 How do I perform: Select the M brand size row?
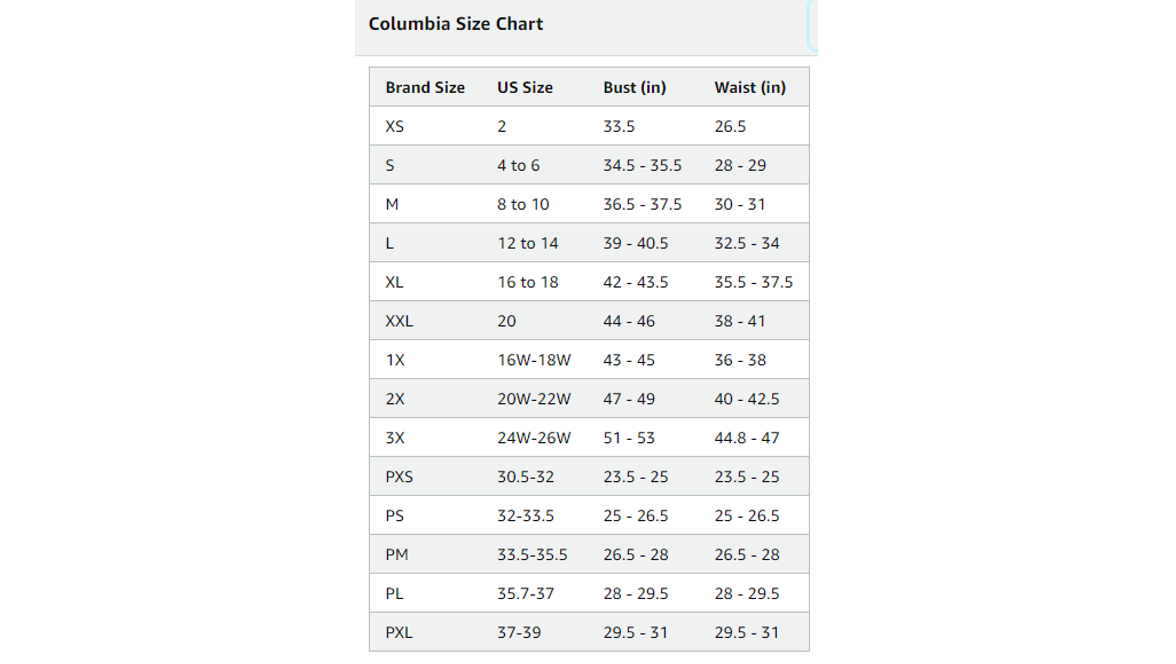(589, 204)
